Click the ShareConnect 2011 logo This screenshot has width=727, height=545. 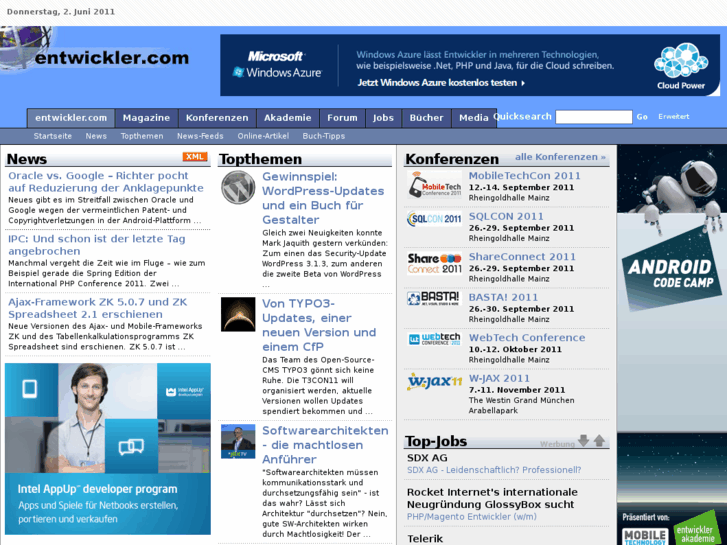click(x=434, y=263)
